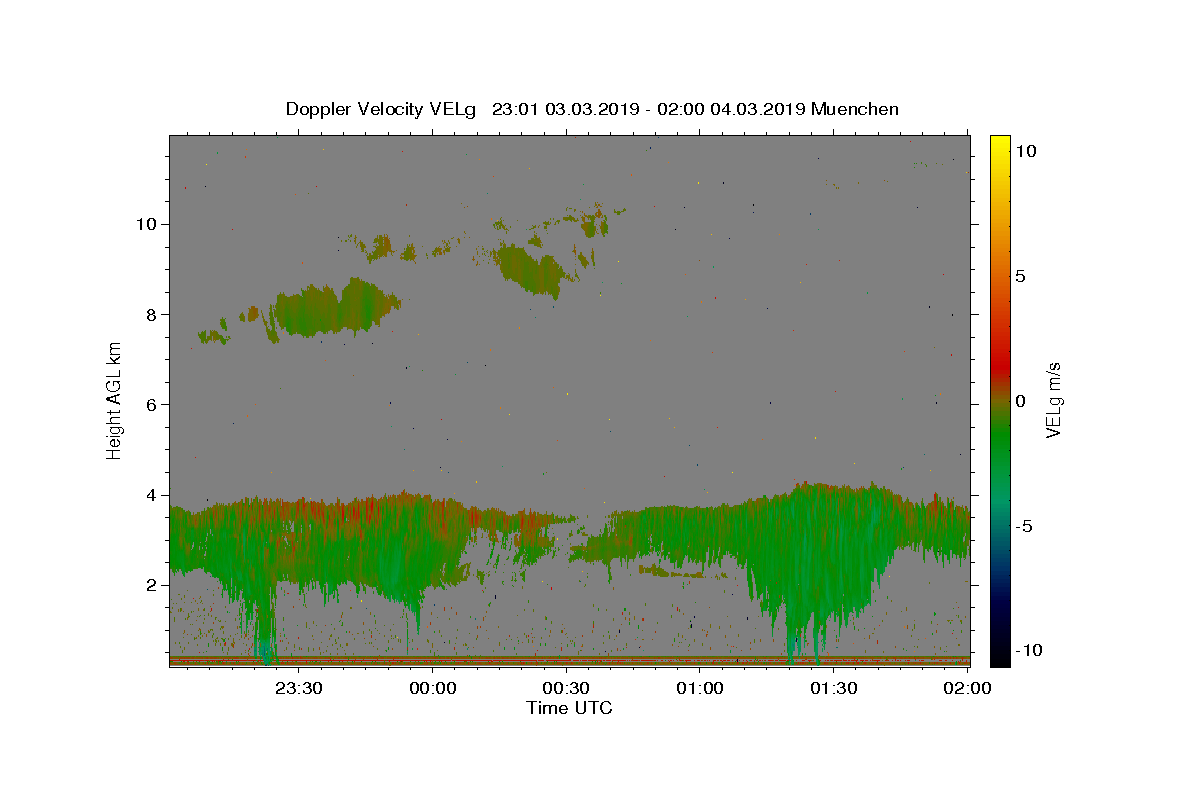
Task: Click the black bottom of the colorbar
Action: tap(1000, 655)
